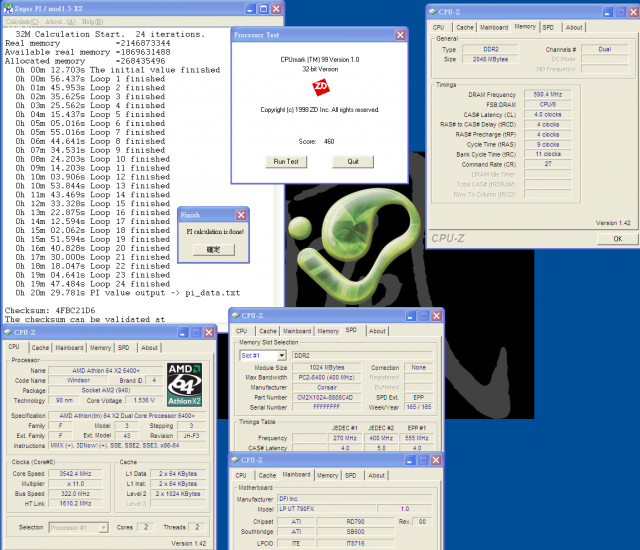Select SPD tab in CPU-Z Mainboard window
Screen dimensions: 640x550
point(350,475)
